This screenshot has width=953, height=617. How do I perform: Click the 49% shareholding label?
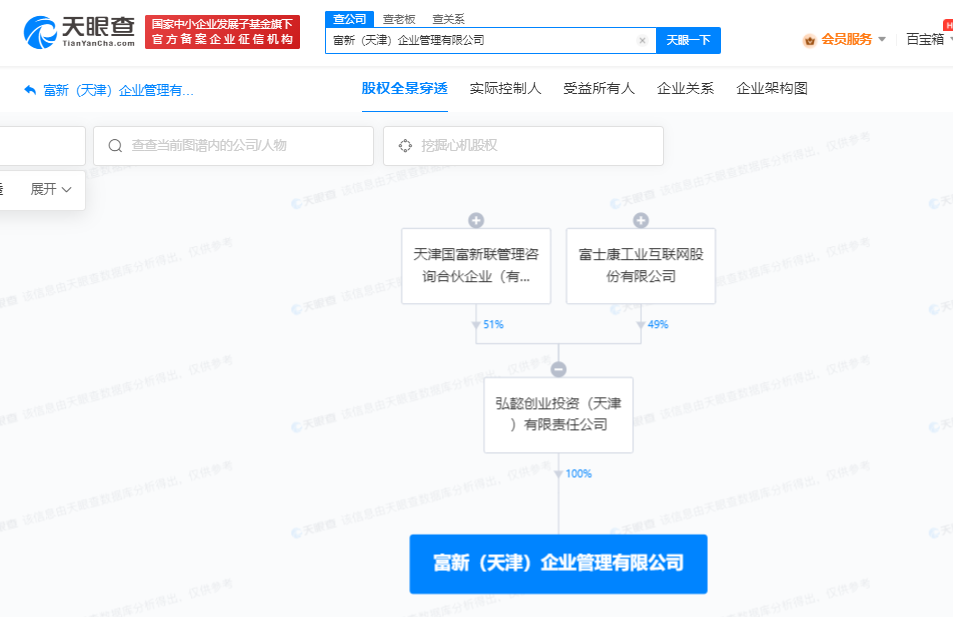tap(658, 325)
